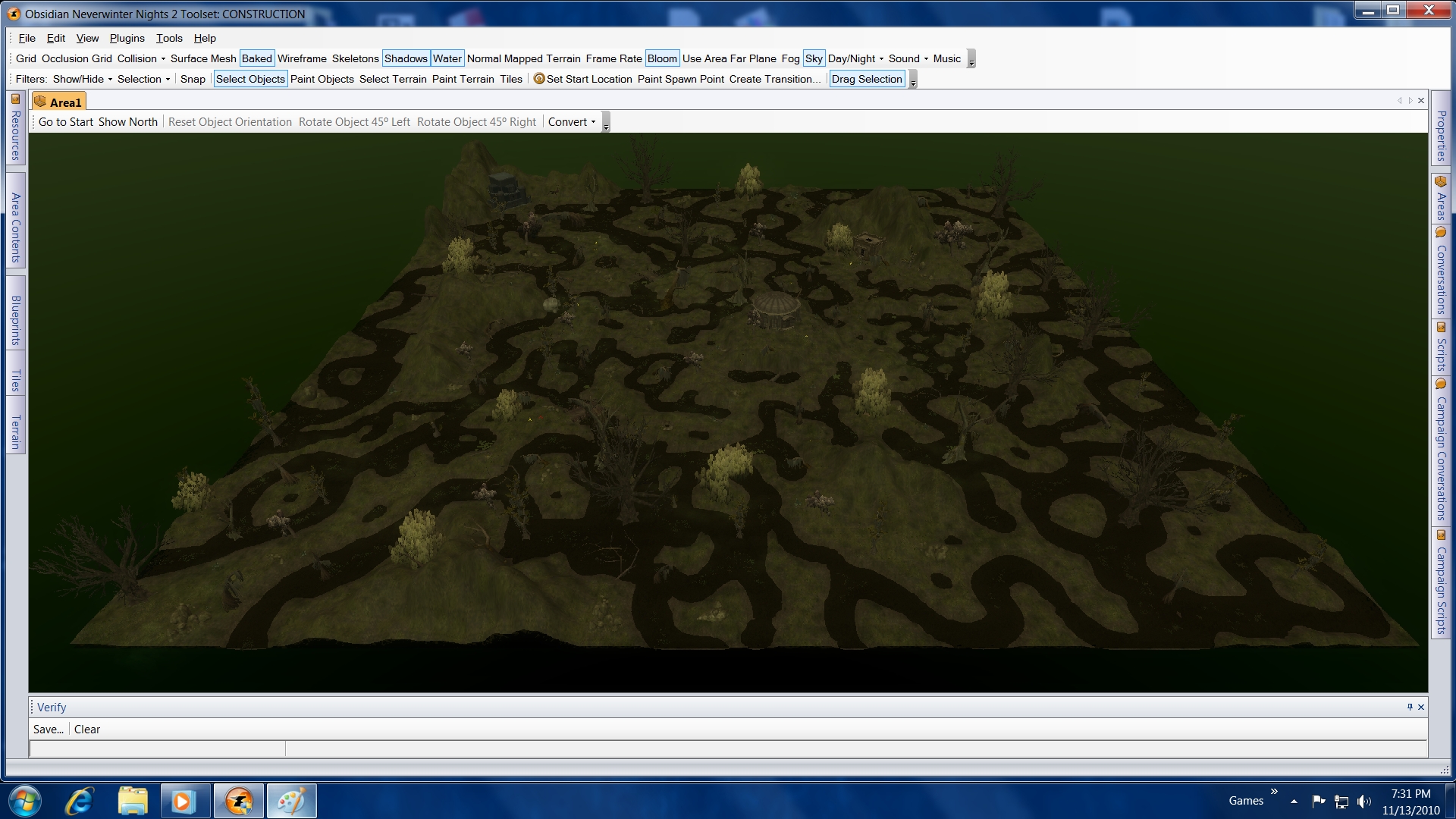Viewport: 1456px width, 819px height.
Task: Open Internet Explorer from the taskbar
Action: click(79, 801)
